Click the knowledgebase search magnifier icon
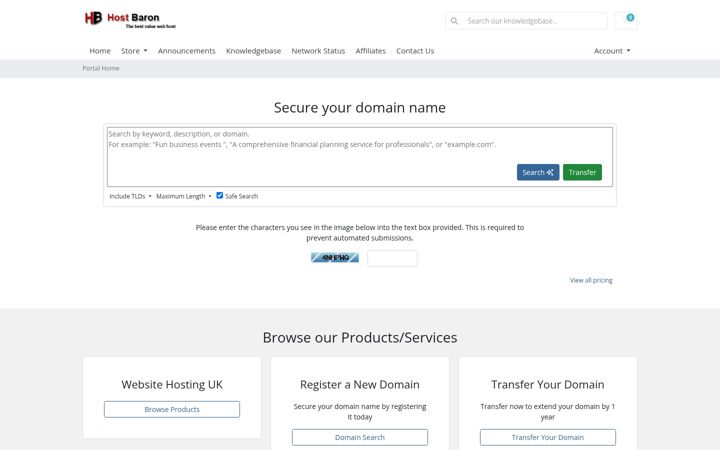The width and height of the screenshot is (720, 450). 454,21
